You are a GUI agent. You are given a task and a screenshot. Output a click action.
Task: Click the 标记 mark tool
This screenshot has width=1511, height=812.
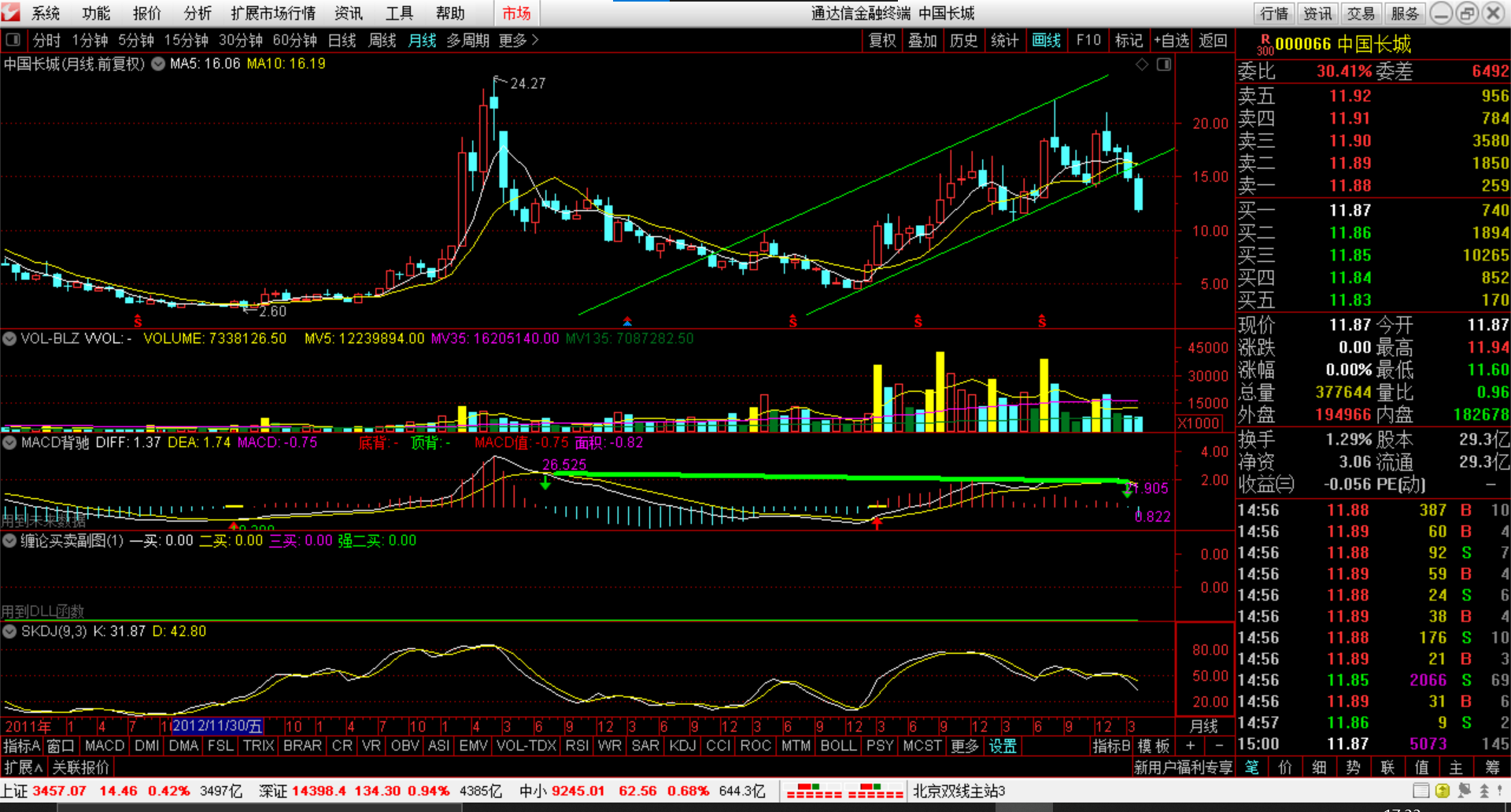pyautogui.click(x=1129, y=40)
